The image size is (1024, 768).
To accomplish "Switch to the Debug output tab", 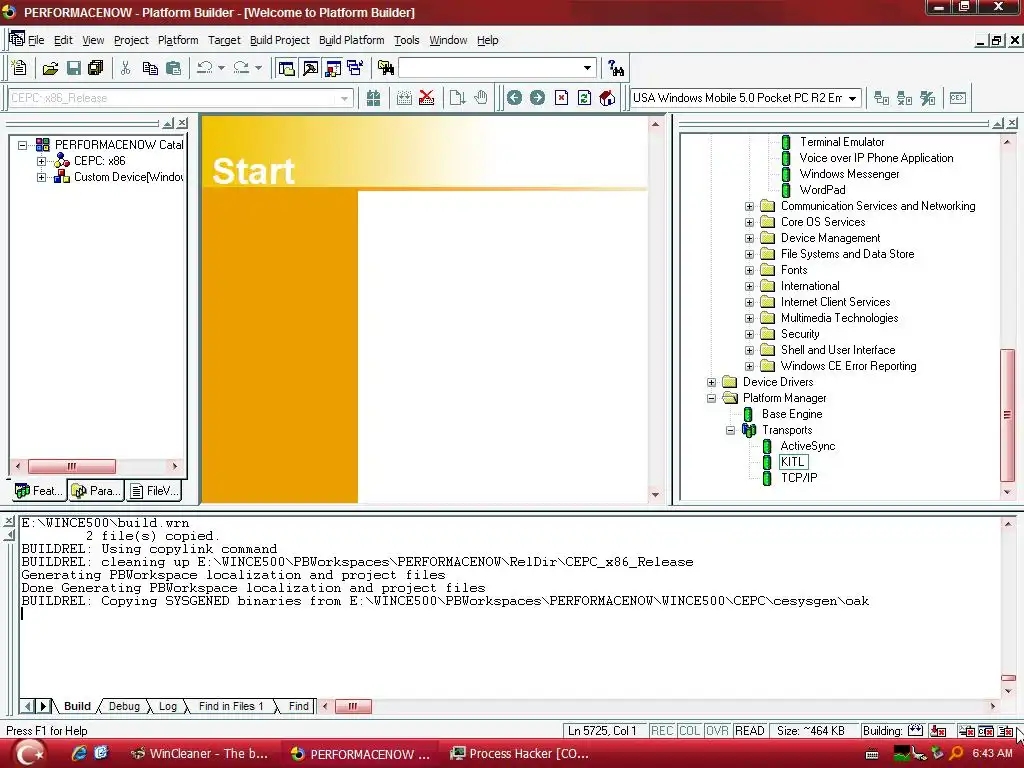I will point(124,706).
